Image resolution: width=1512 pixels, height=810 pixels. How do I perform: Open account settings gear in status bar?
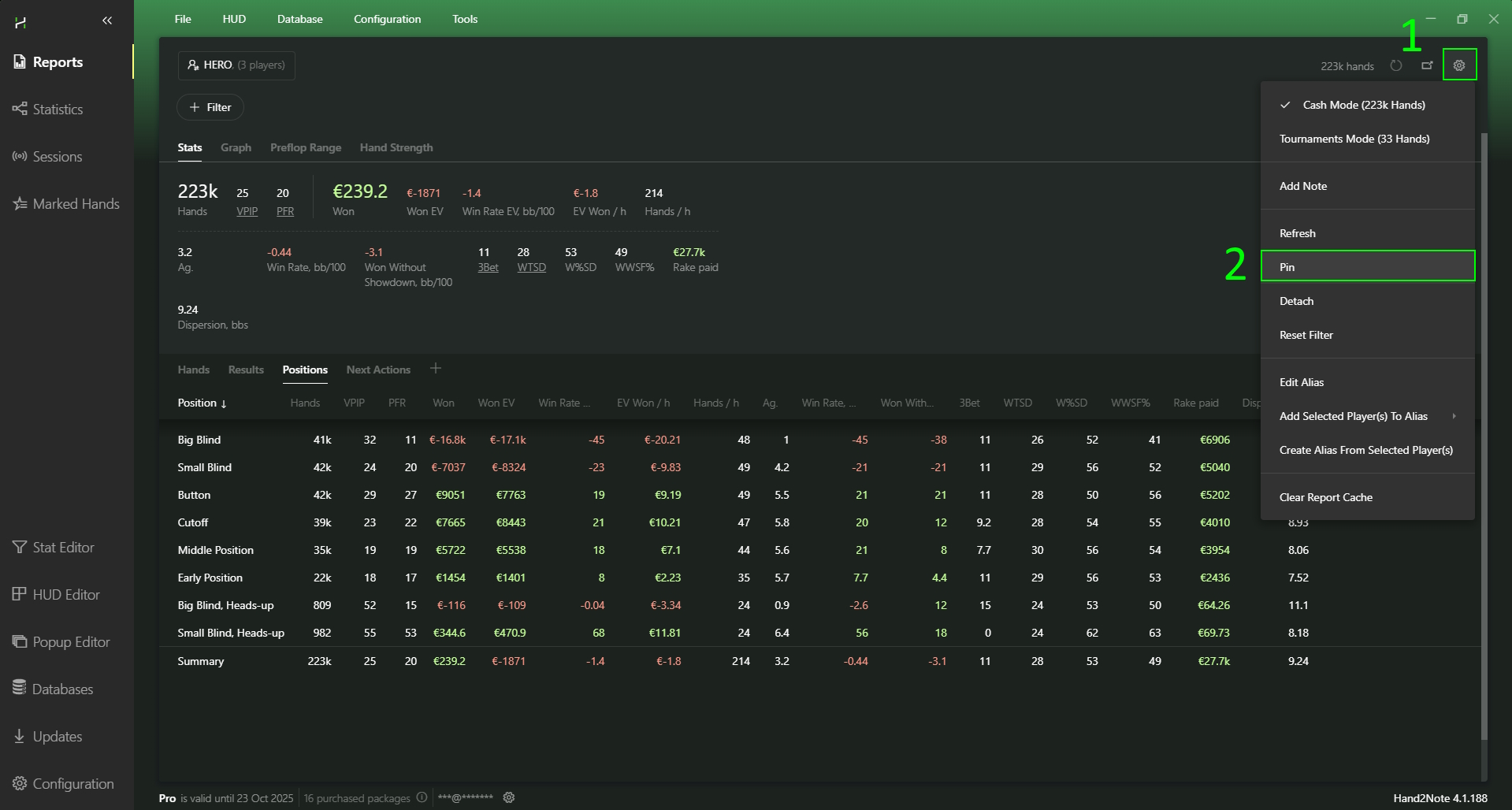click(509, 797)
